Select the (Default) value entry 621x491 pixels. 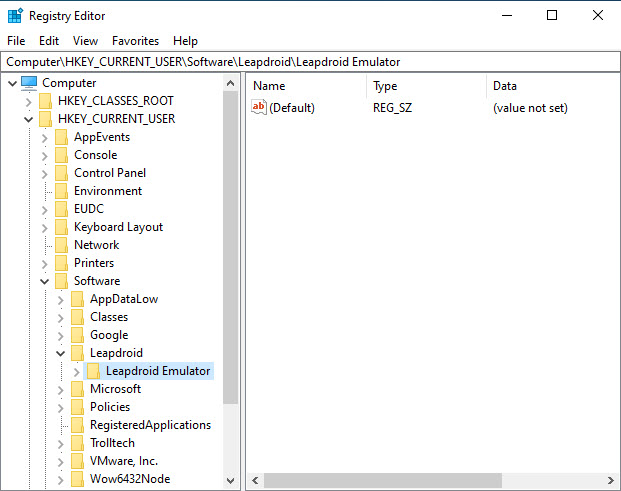point(291,108)
